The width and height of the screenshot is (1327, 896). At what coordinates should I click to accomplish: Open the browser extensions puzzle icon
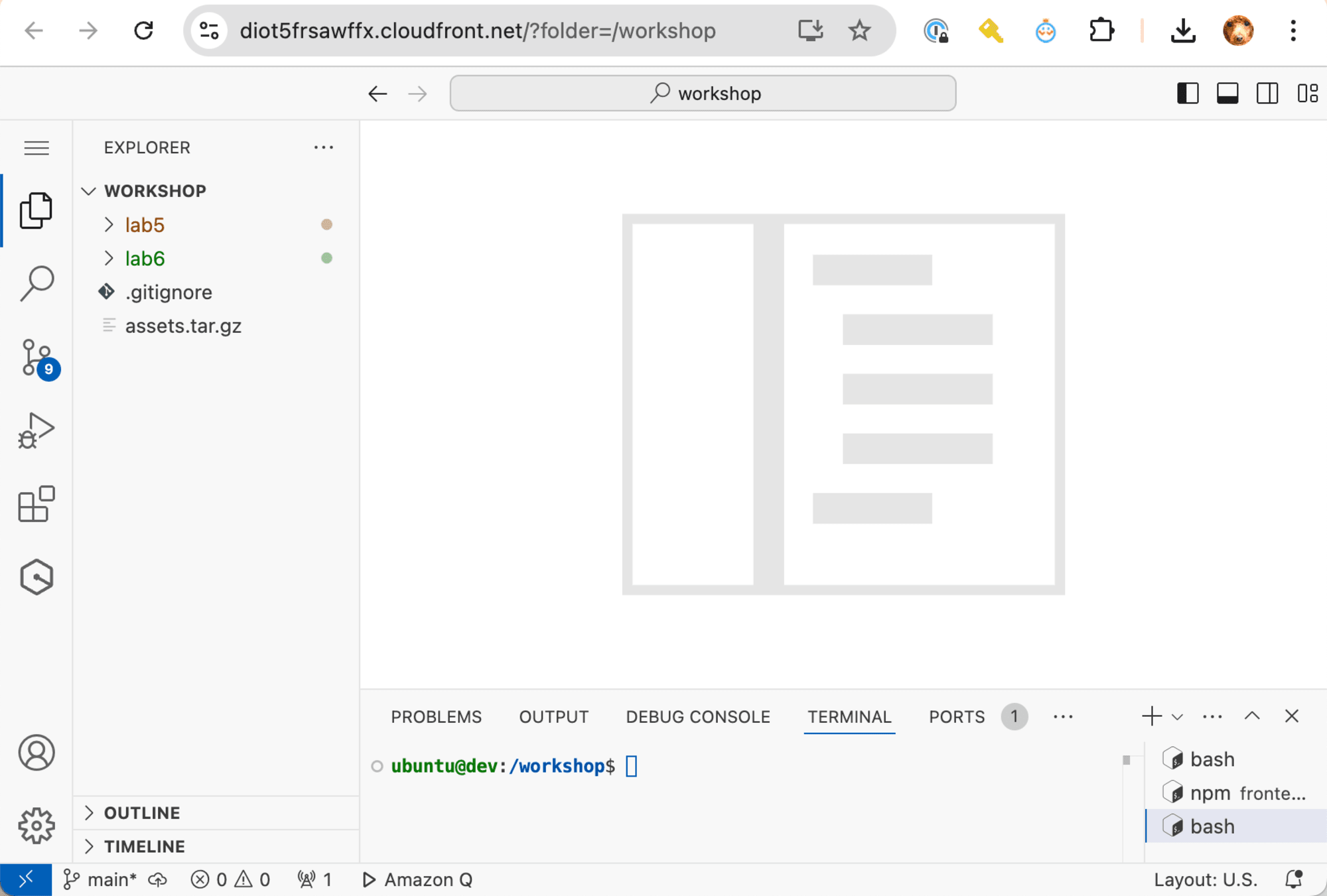click(x=1101, y=31)
